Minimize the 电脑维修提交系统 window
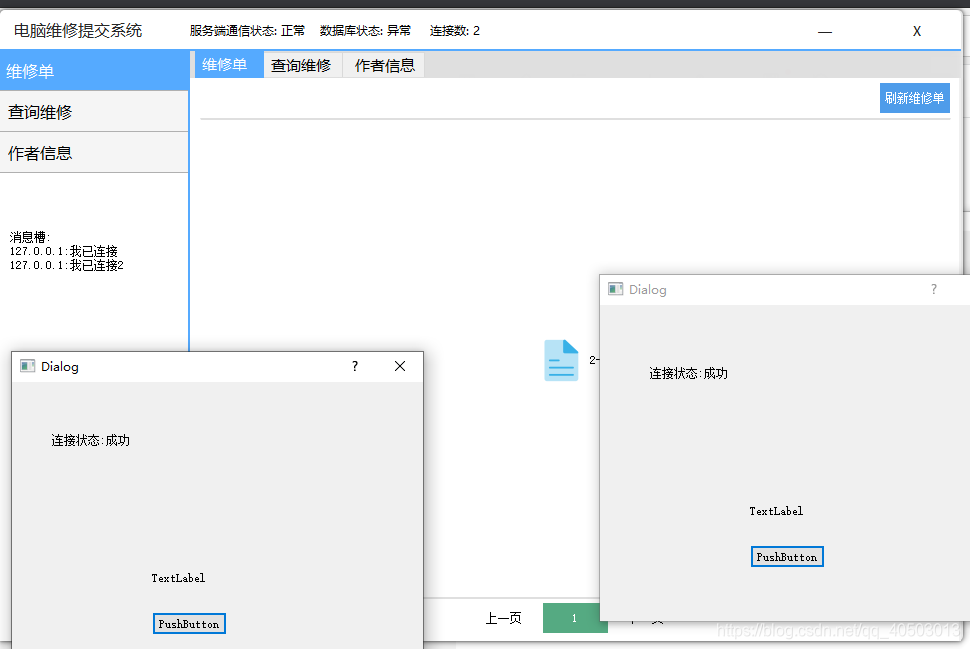 pyautogui.click(x=825, y=32)
